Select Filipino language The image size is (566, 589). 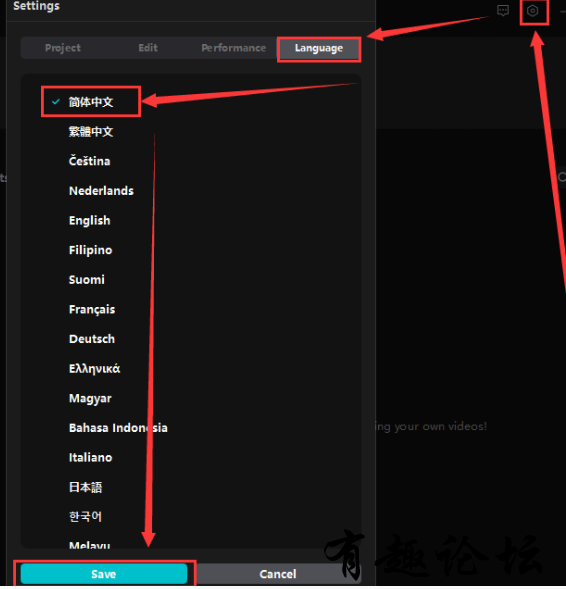click(x=91, y=250)
